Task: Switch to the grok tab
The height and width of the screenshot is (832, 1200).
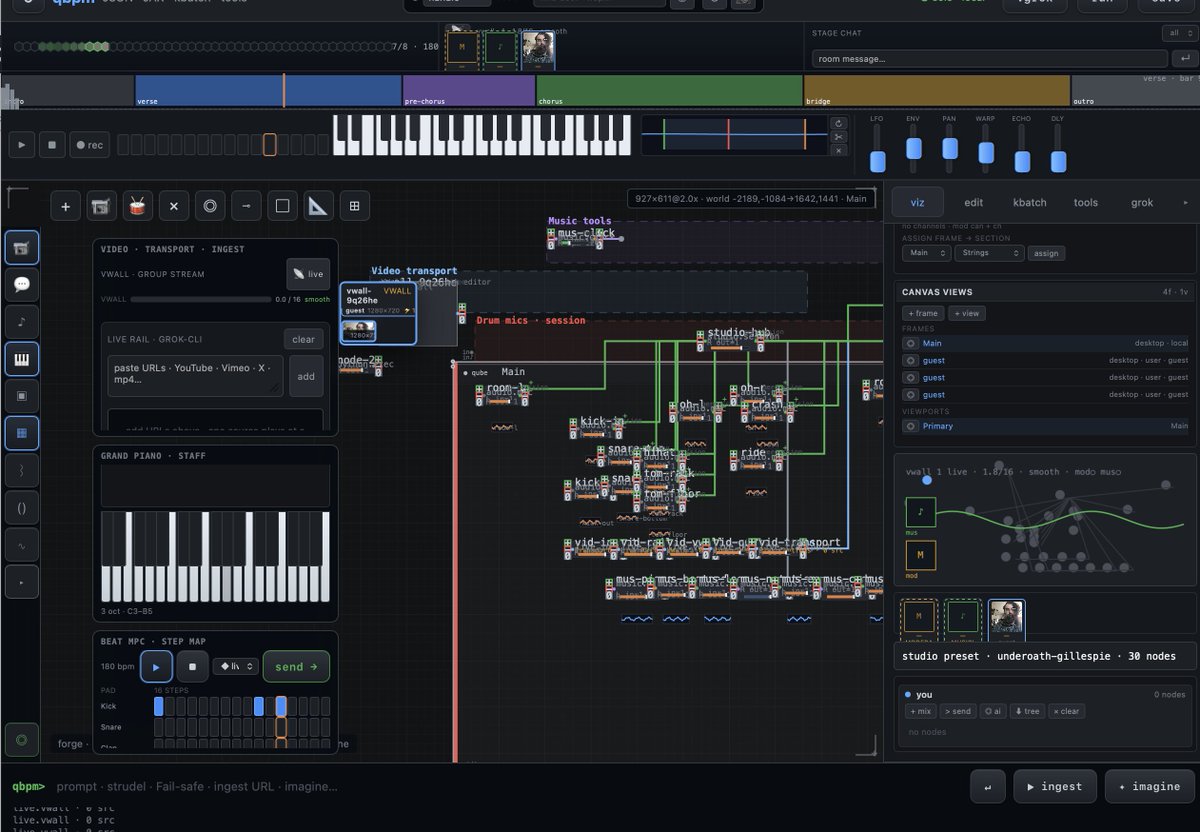Action: [x=1142, y=202]
